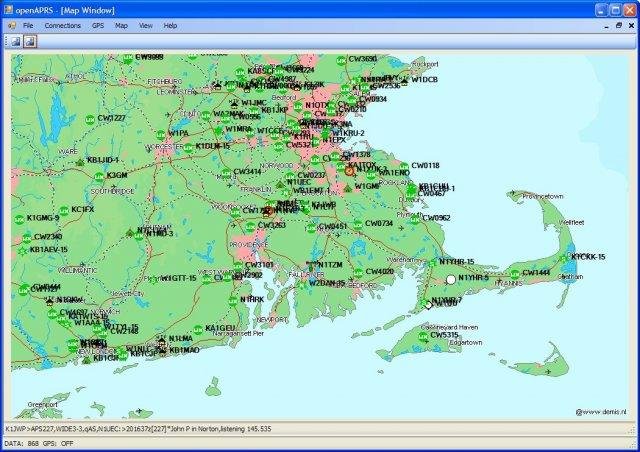640x452 pixels.
Task: Select the CW4020 station icon
Action: 358,272
